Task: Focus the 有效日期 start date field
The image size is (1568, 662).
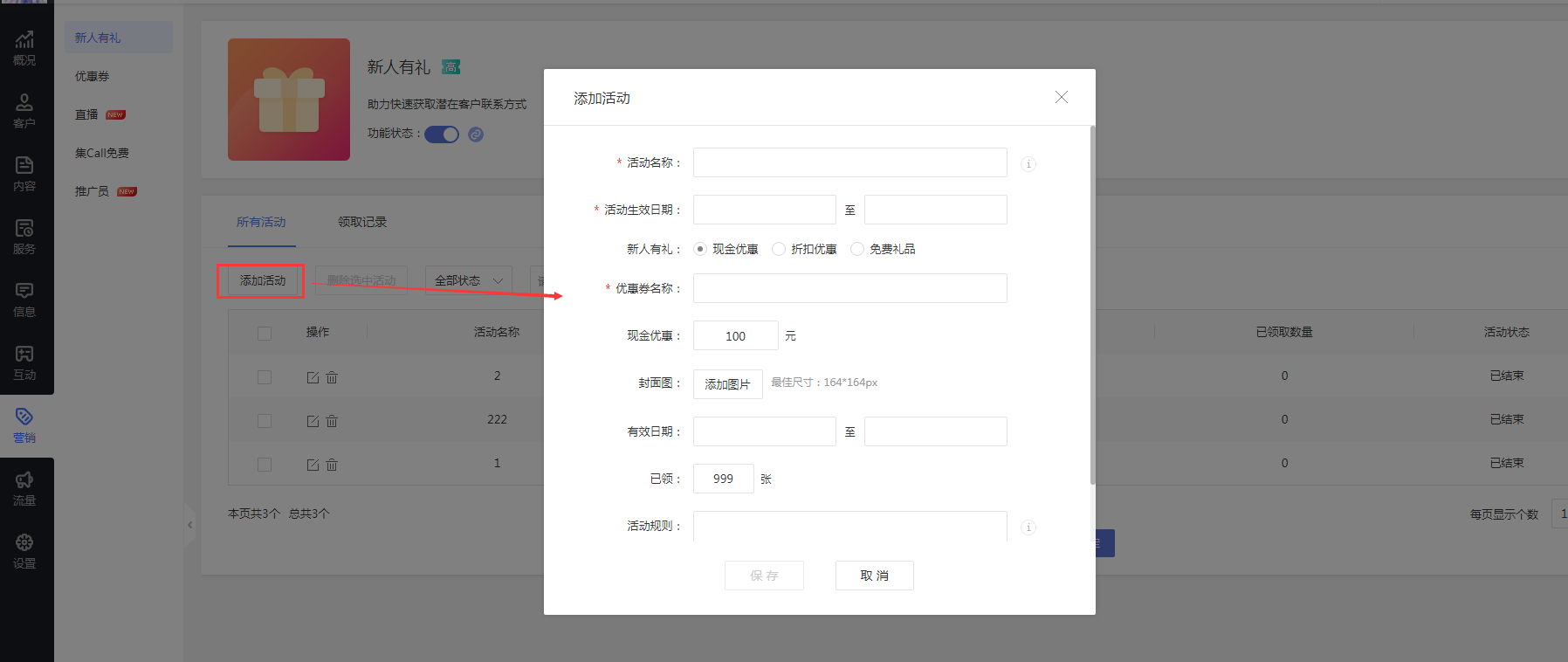Action: pyautogui.click(x=765, y=431)
